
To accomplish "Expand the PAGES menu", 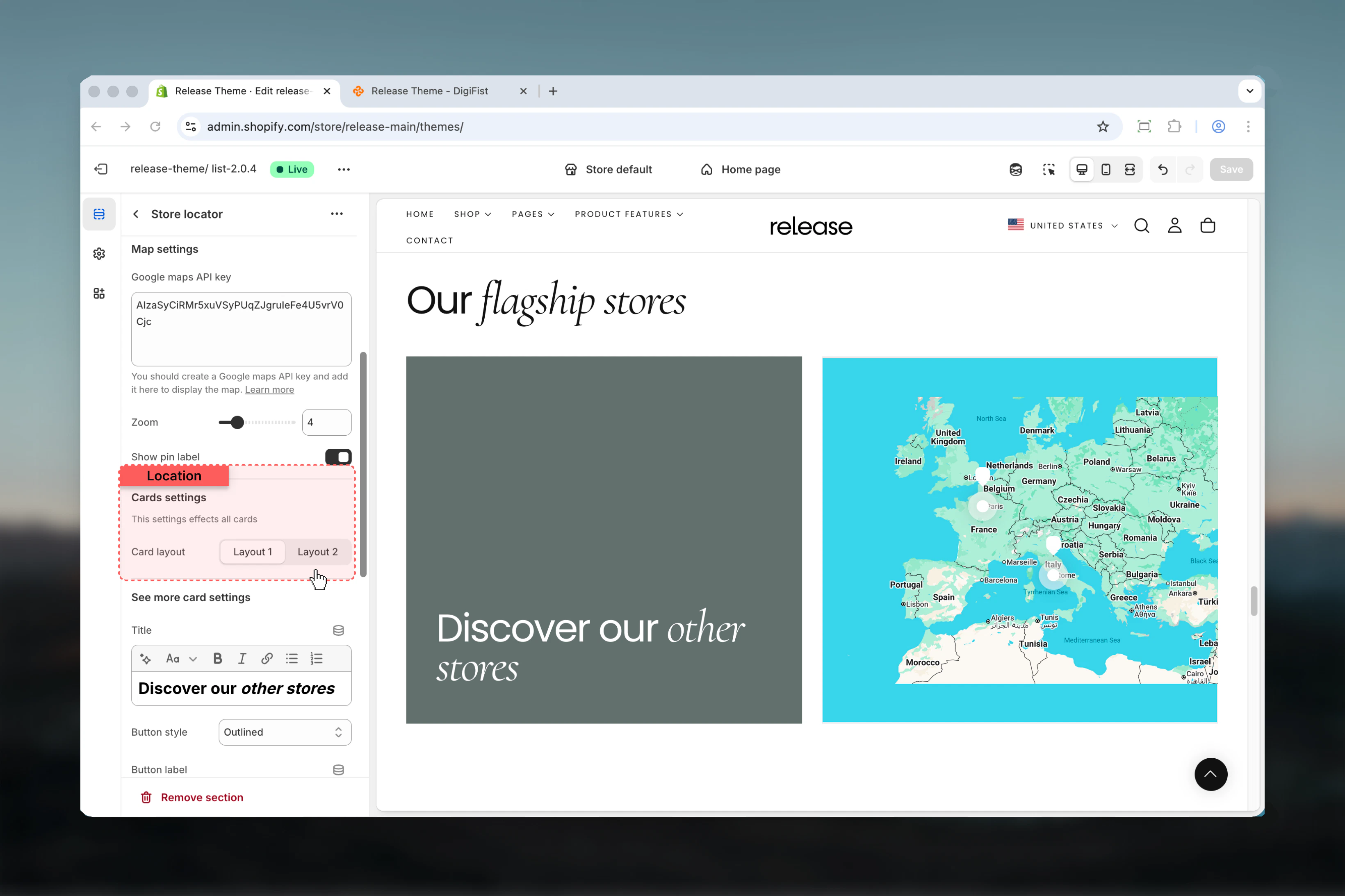I will tap(533, 214).
